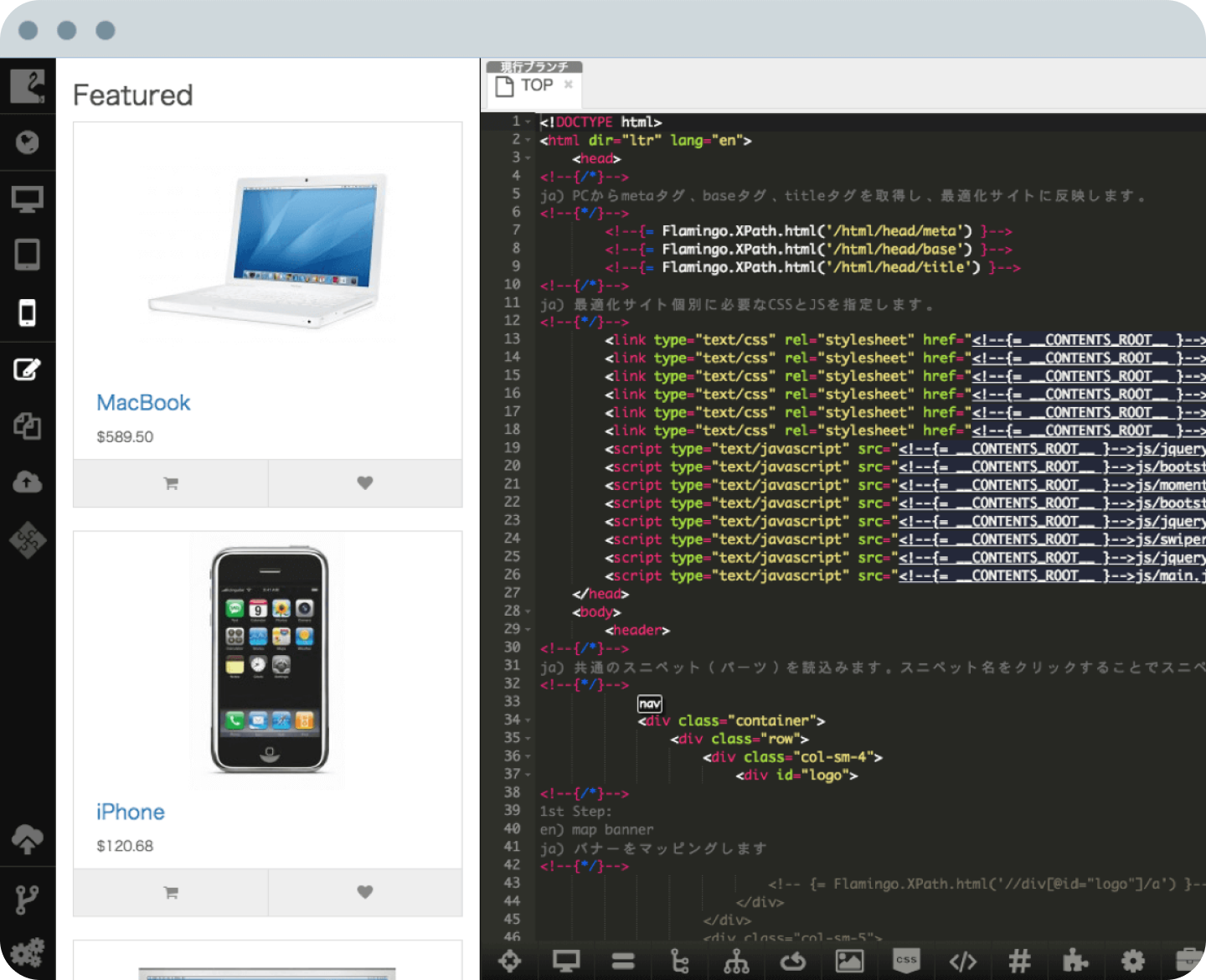Click the code brackets icon
The image size is (1206, 980).
(963, 961)
